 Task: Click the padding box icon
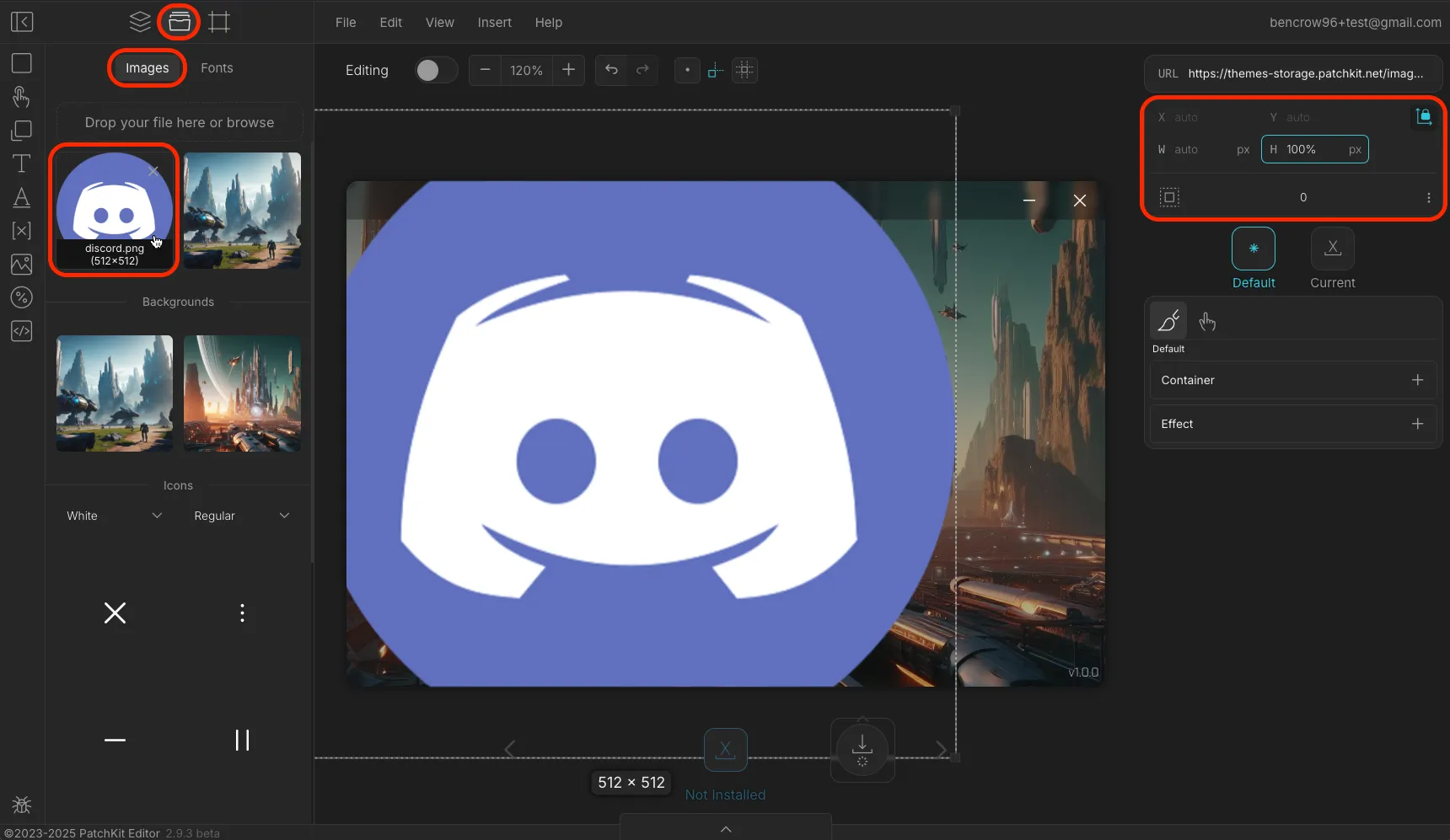pyautogui.click(x=1169, y=197)
